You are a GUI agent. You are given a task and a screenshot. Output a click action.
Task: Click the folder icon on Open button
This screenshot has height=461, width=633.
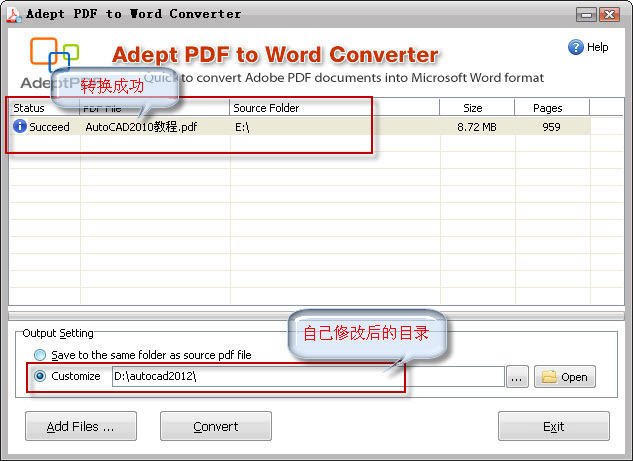point(549,376)
